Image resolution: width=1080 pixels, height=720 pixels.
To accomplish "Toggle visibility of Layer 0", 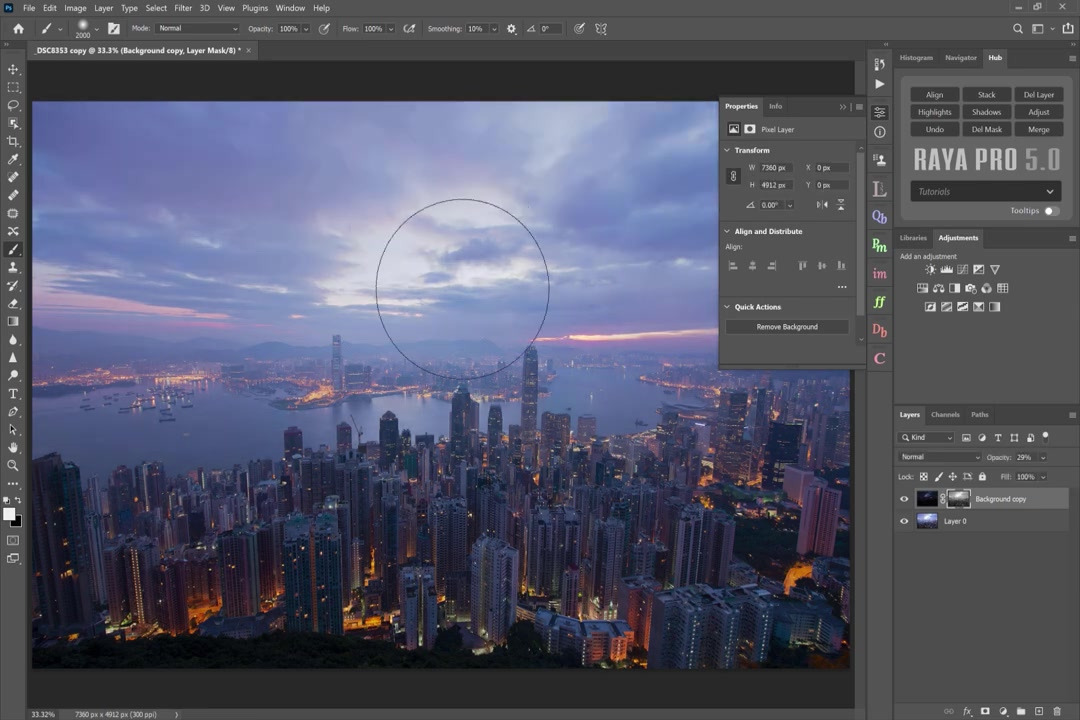I will tap(904, 521).
